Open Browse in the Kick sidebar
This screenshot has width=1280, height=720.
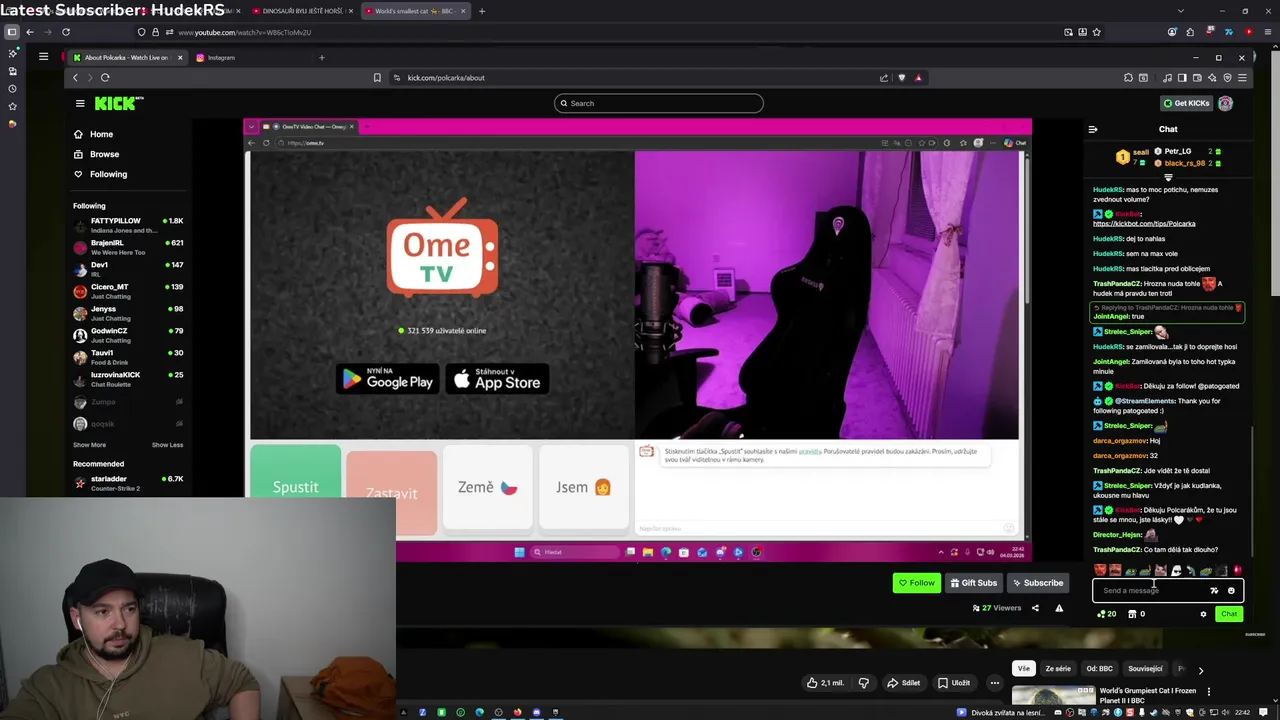pos(104,154)
